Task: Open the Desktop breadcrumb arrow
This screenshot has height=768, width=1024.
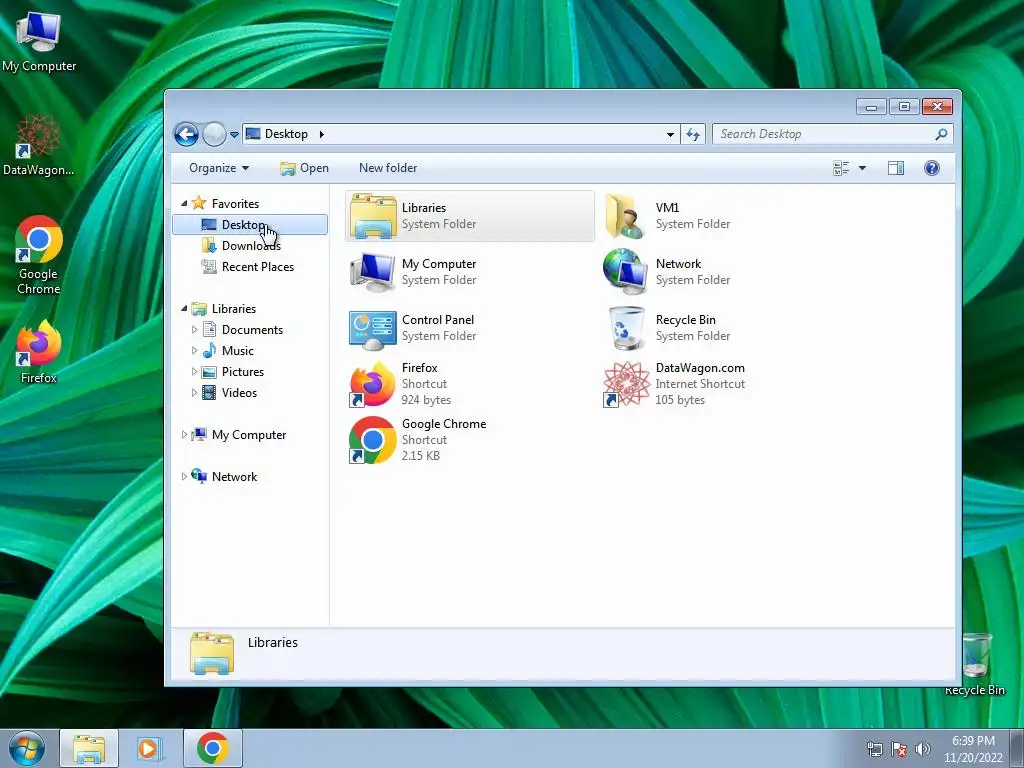Action: pos(321,135)
